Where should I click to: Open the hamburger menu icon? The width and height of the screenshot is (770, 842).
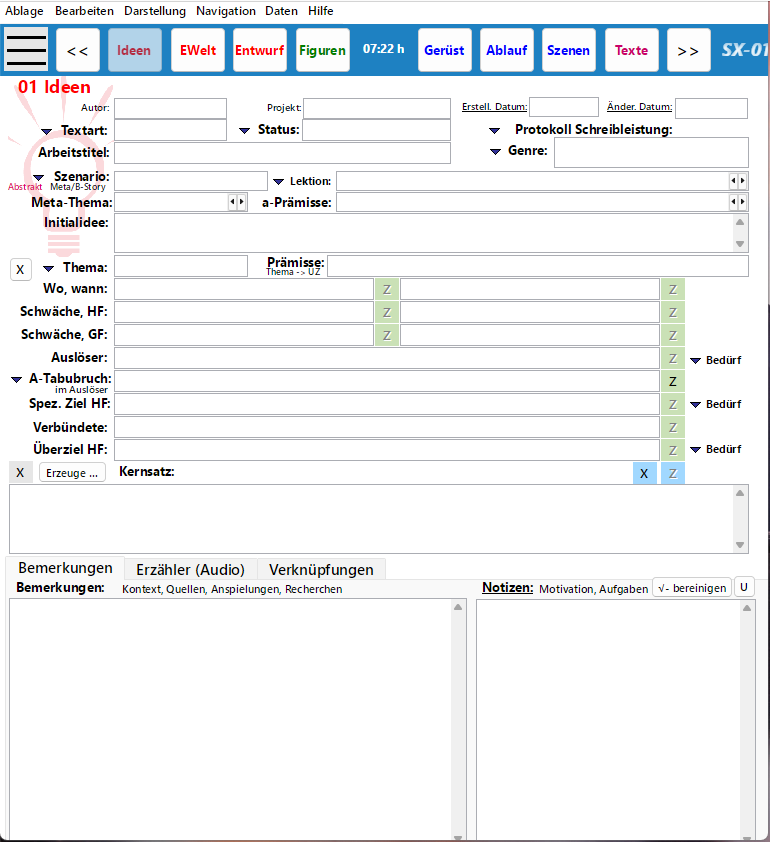tap(26, 50)
